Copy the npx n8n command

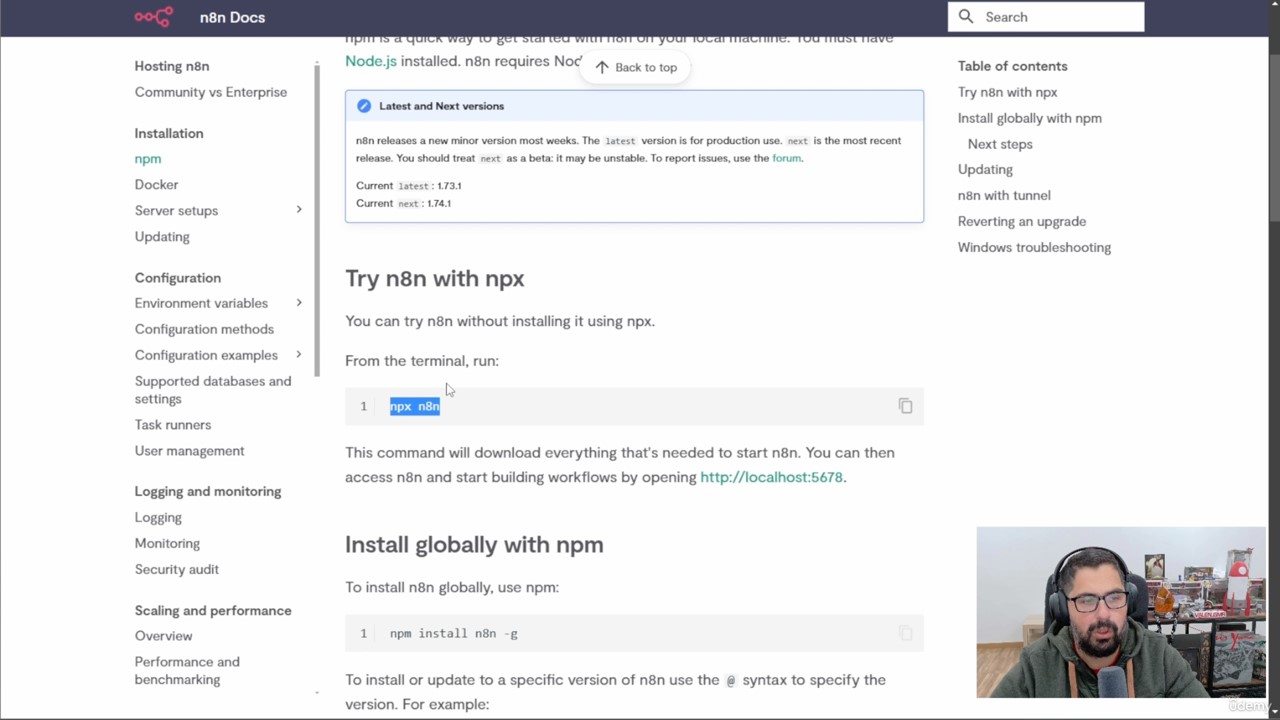point(905,406)
